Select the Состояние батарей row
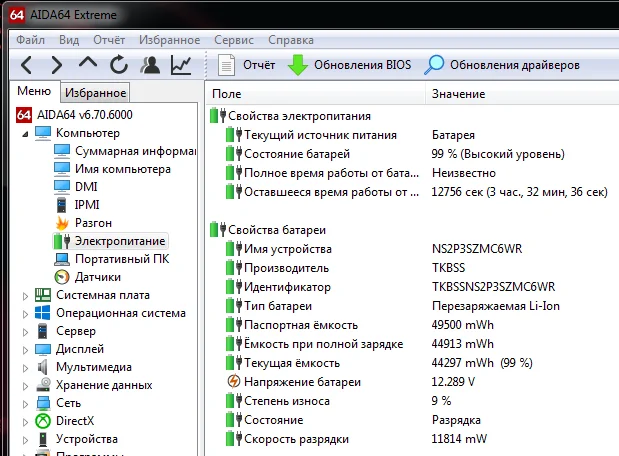Viewport: 619px width, 456px height. click(x=413, y=154)
